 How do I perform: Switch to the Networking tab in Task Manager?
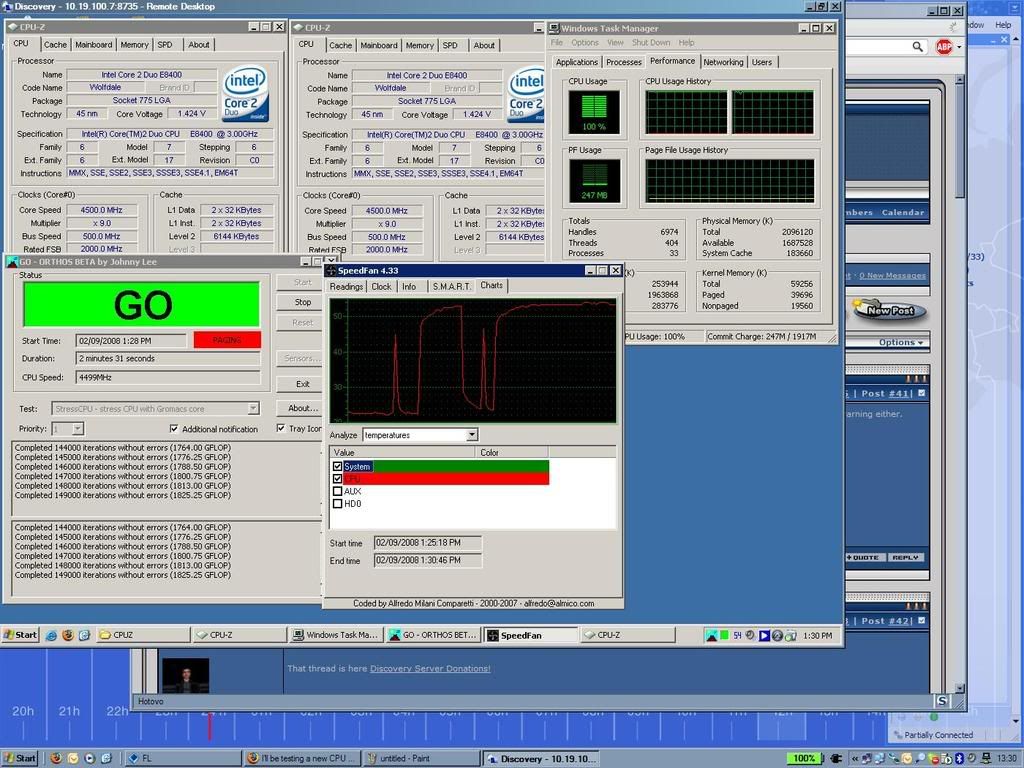click(x=723, y=62)
